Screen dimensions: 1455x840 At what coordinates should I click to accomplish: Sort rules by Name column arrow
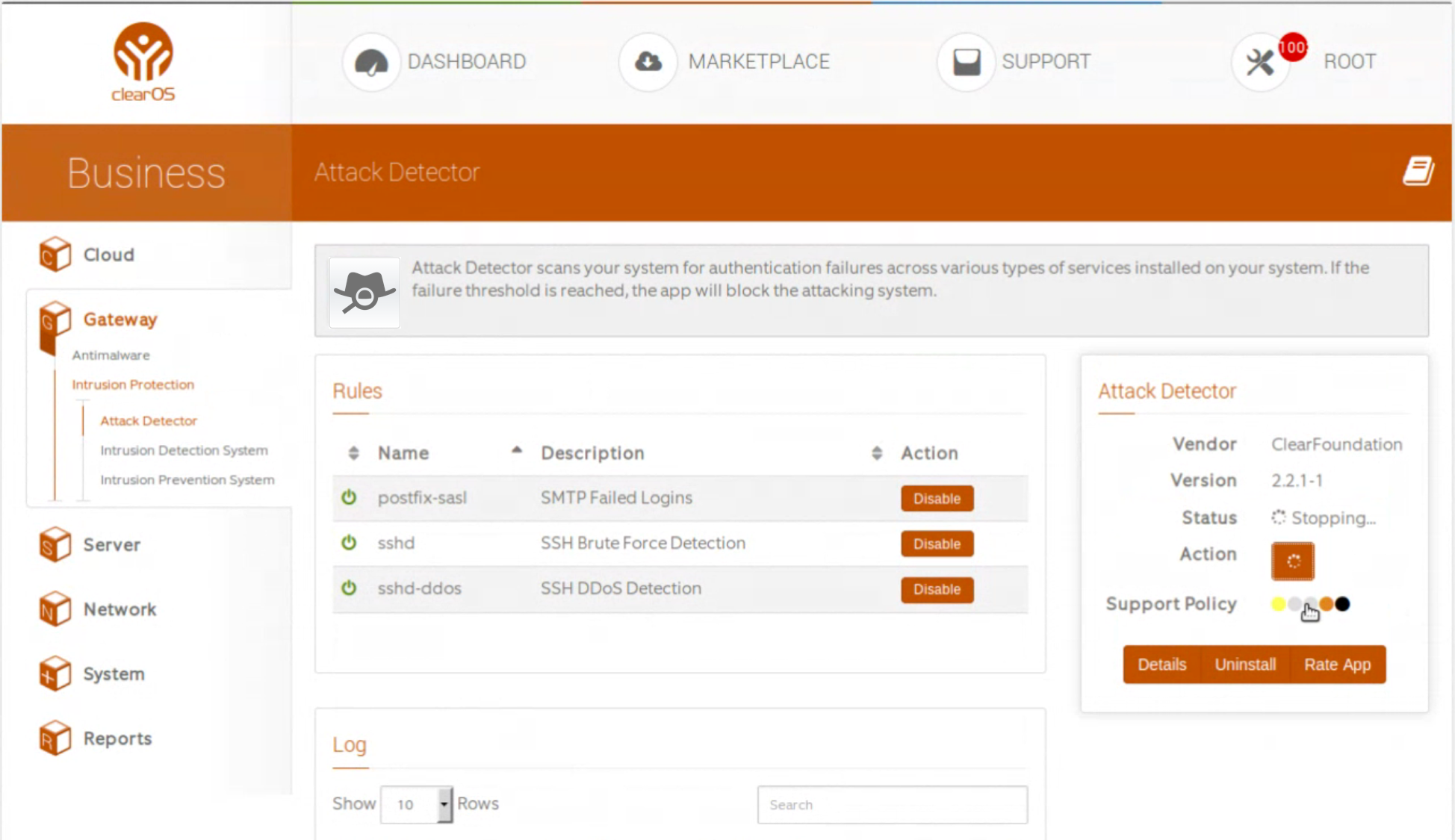(516, 450)
